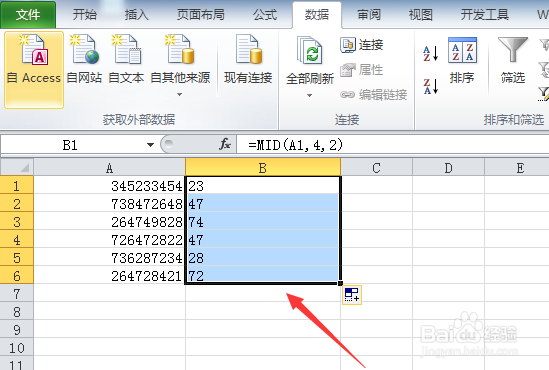This screenshot has width=549, height=370.
Task: Select cell B3 with value 74
Action: (x=263, y=221)
